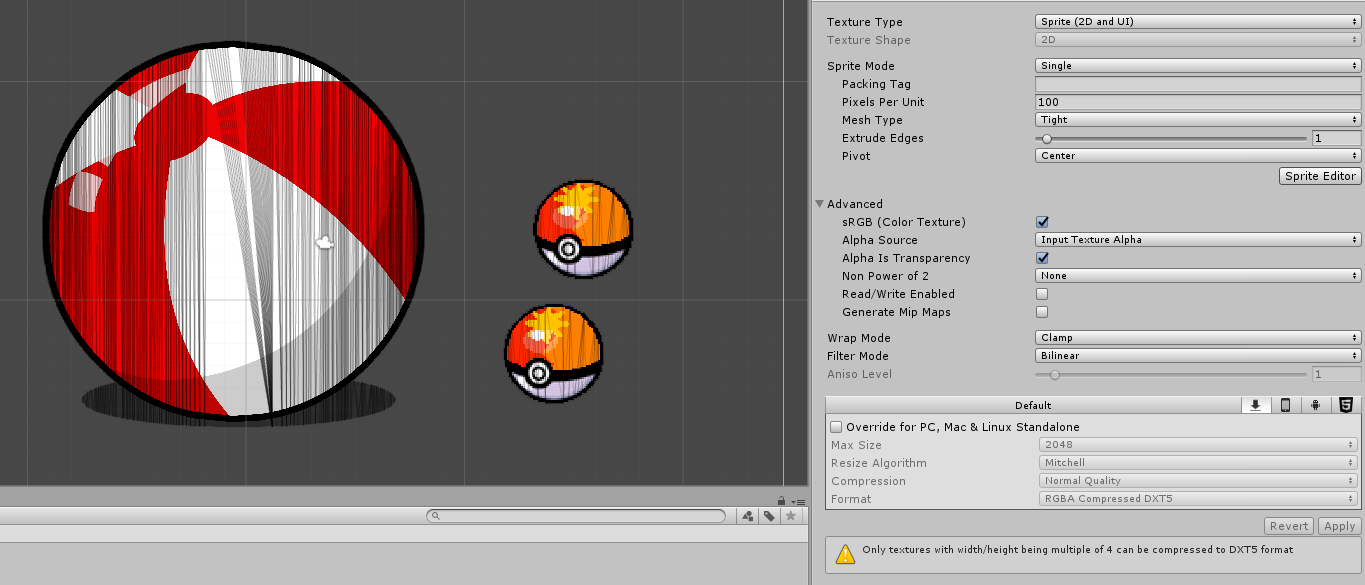Select the Default platform tab
1365x585 pixels.
1033,405
